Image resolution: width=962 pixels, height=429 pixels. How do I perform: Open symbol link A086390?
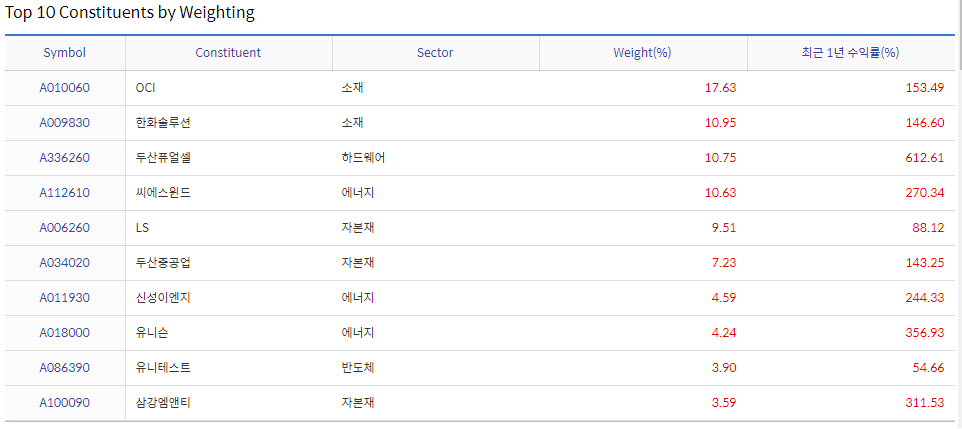[x=64, y=368]
